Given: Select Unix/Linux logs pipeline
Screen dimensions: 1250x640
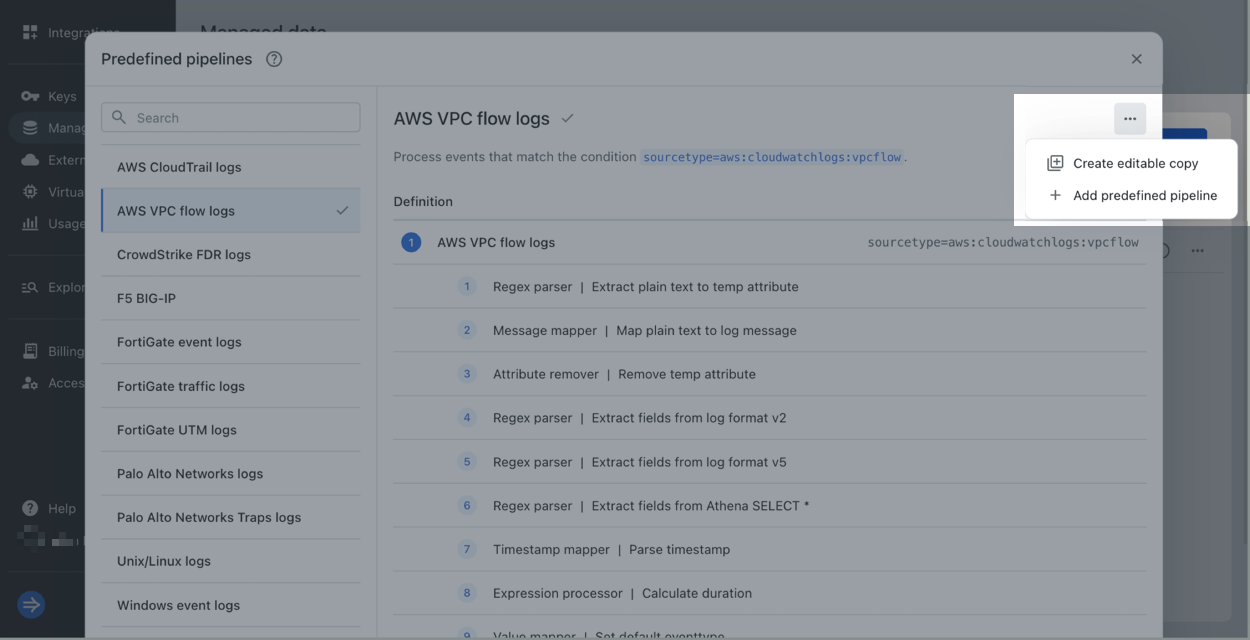Looking at the screenshot, I should tap(231, 561).
